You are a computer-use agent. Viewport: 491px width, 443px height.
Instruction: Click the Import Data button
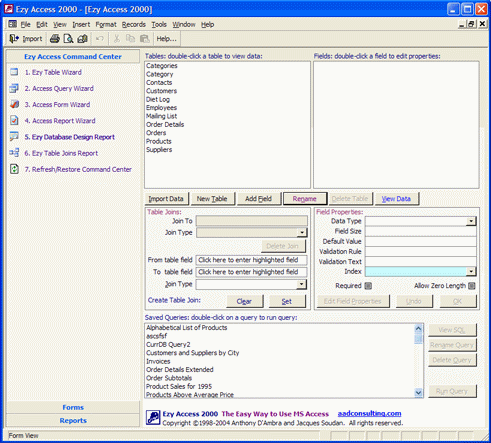166,199
